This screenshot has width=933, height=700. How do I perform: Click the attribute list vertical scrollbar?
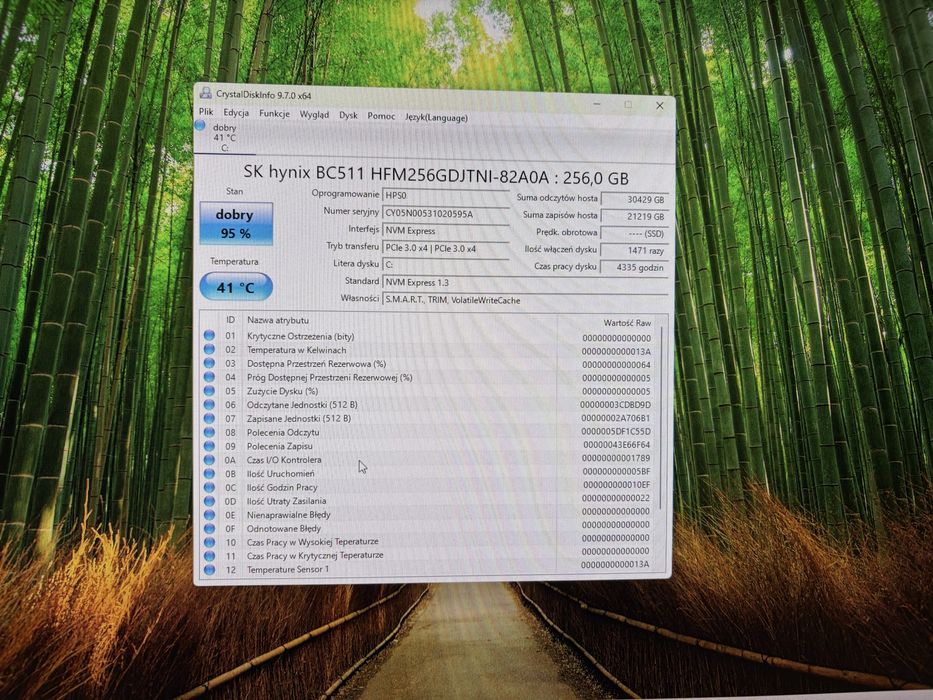662,417
